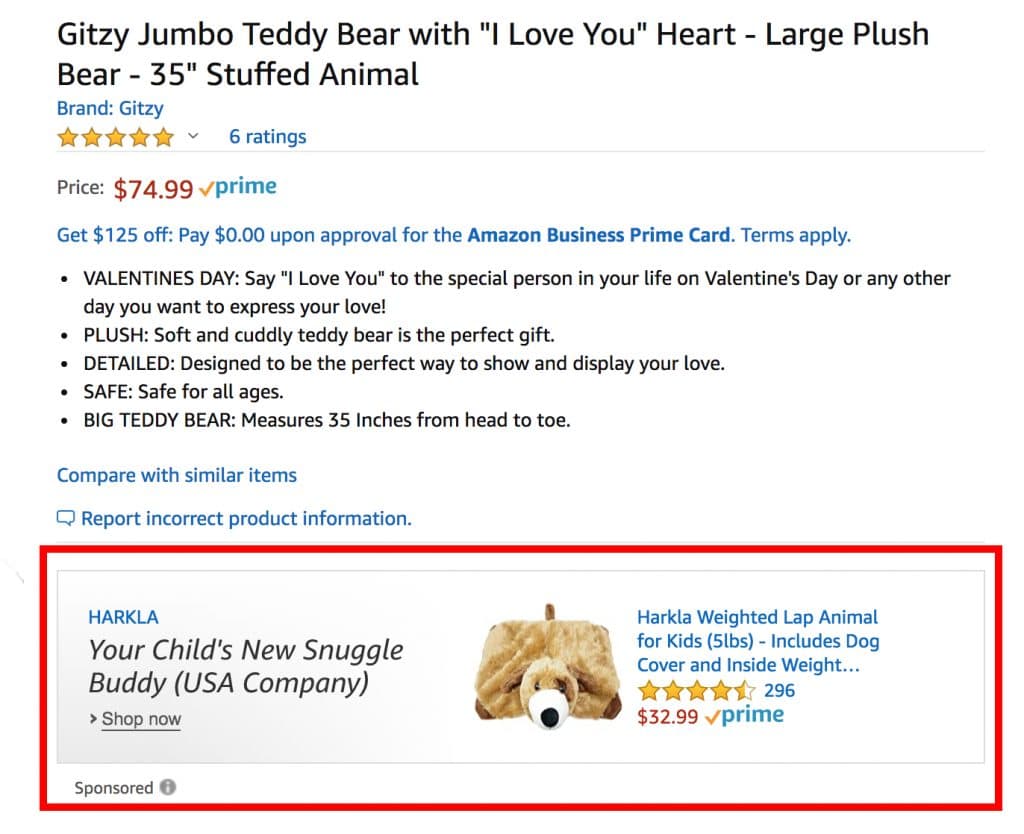Click the info icon beside Sponsored label
The width and height of the screenshot is (1024, 834).
pyautogui.click(x=170, y=788)
